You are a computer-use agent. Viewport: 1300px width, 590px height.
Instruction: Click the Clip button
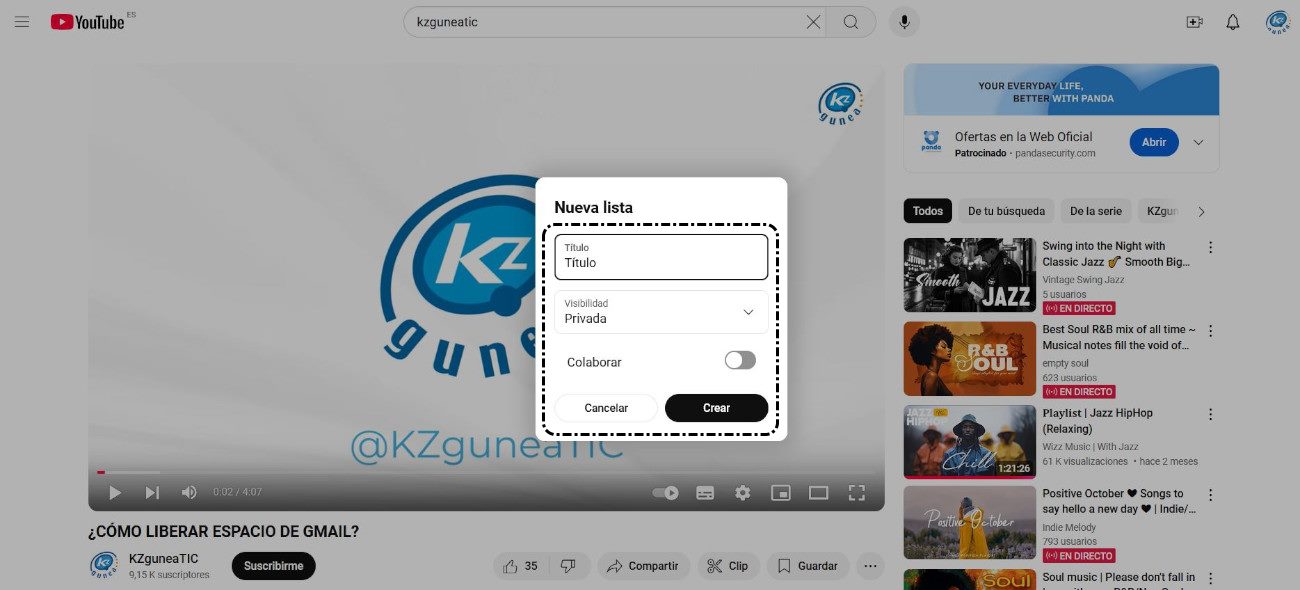point(728,566)
